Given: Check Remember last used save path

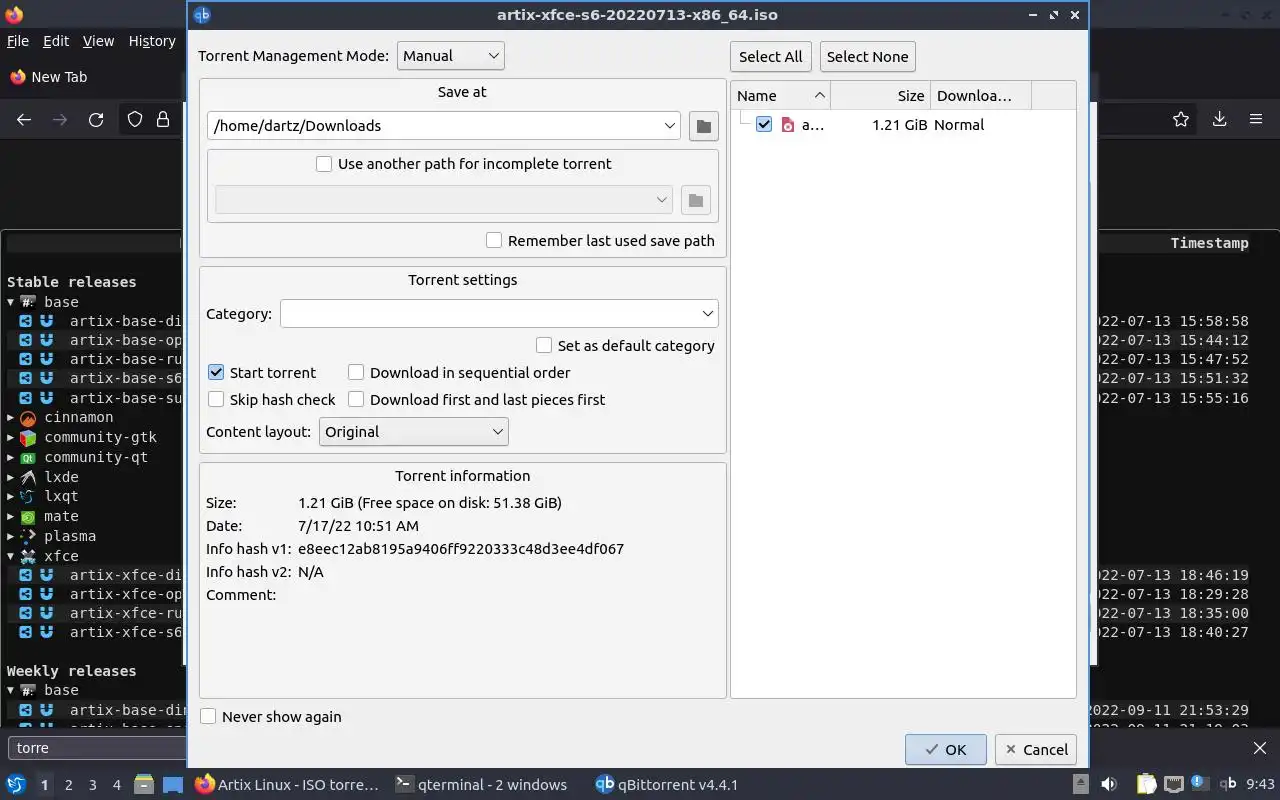Looking at the screenshot, I should (494, 240).
